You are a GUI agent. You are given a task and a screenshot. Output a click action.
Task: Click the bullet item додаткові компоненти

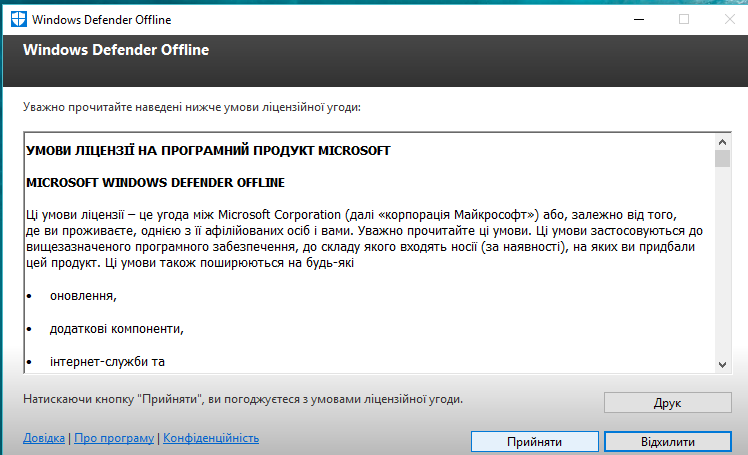(x=116, y=329)
